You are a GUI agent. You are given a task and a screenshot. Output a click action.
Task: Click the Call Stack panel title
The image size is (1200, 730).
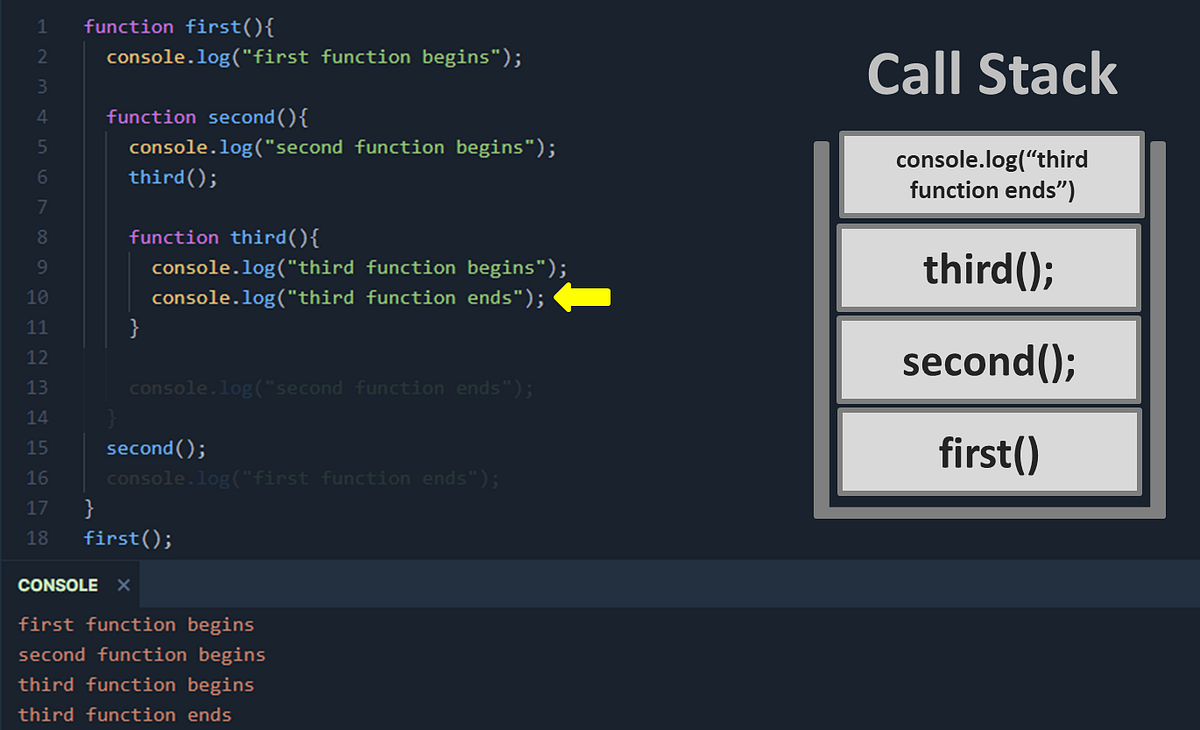pos(991,72)
